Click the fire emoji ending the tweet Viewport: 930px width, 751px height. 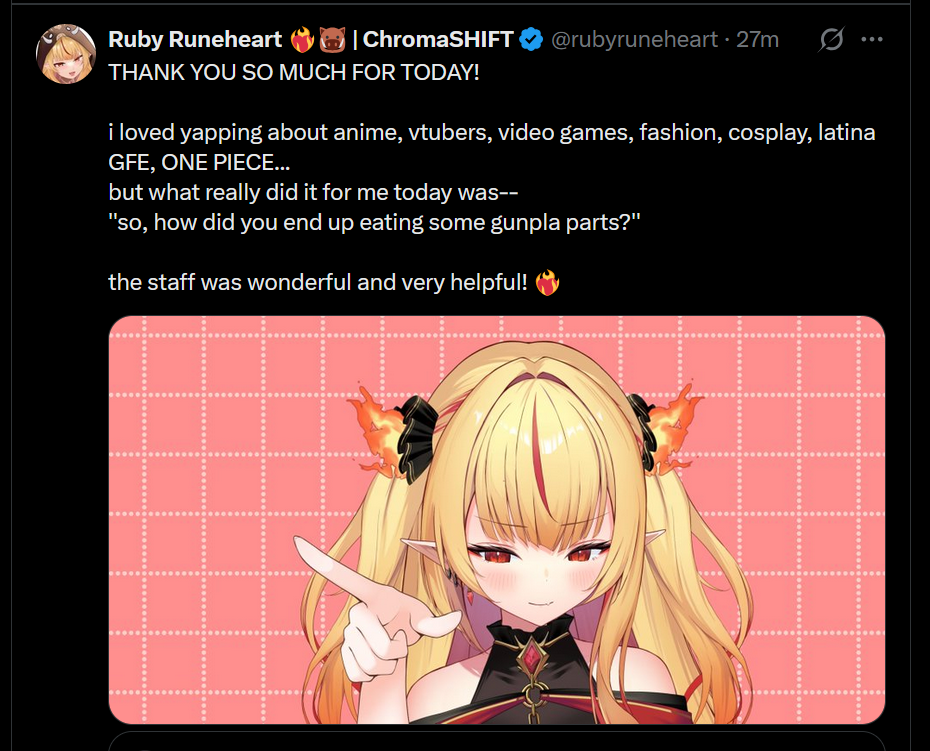tap(547, 282)
